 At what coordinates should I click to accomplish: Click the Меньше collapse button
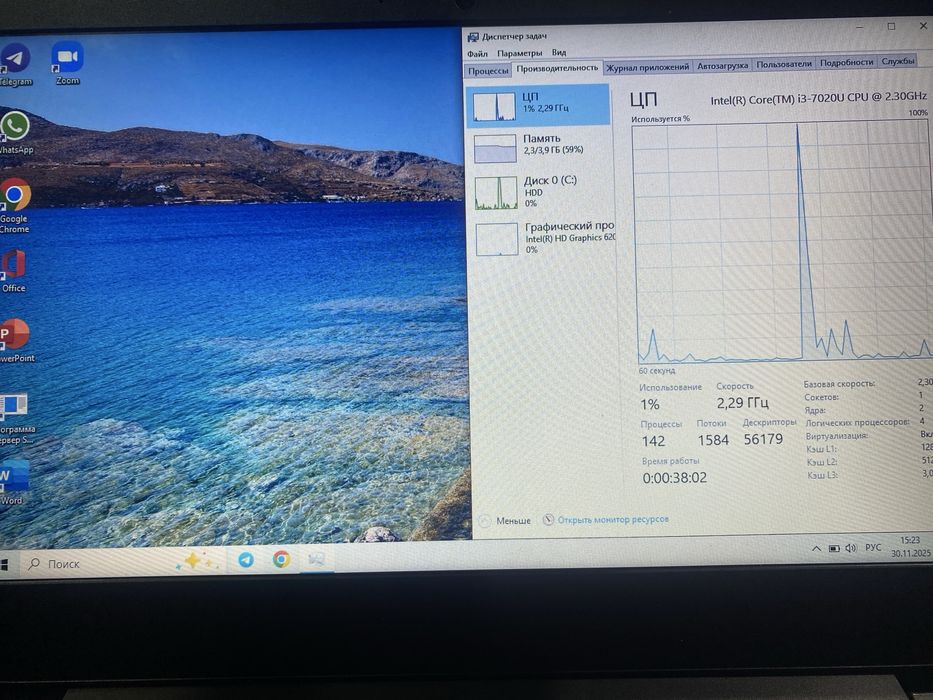click(x=506, y=521)
